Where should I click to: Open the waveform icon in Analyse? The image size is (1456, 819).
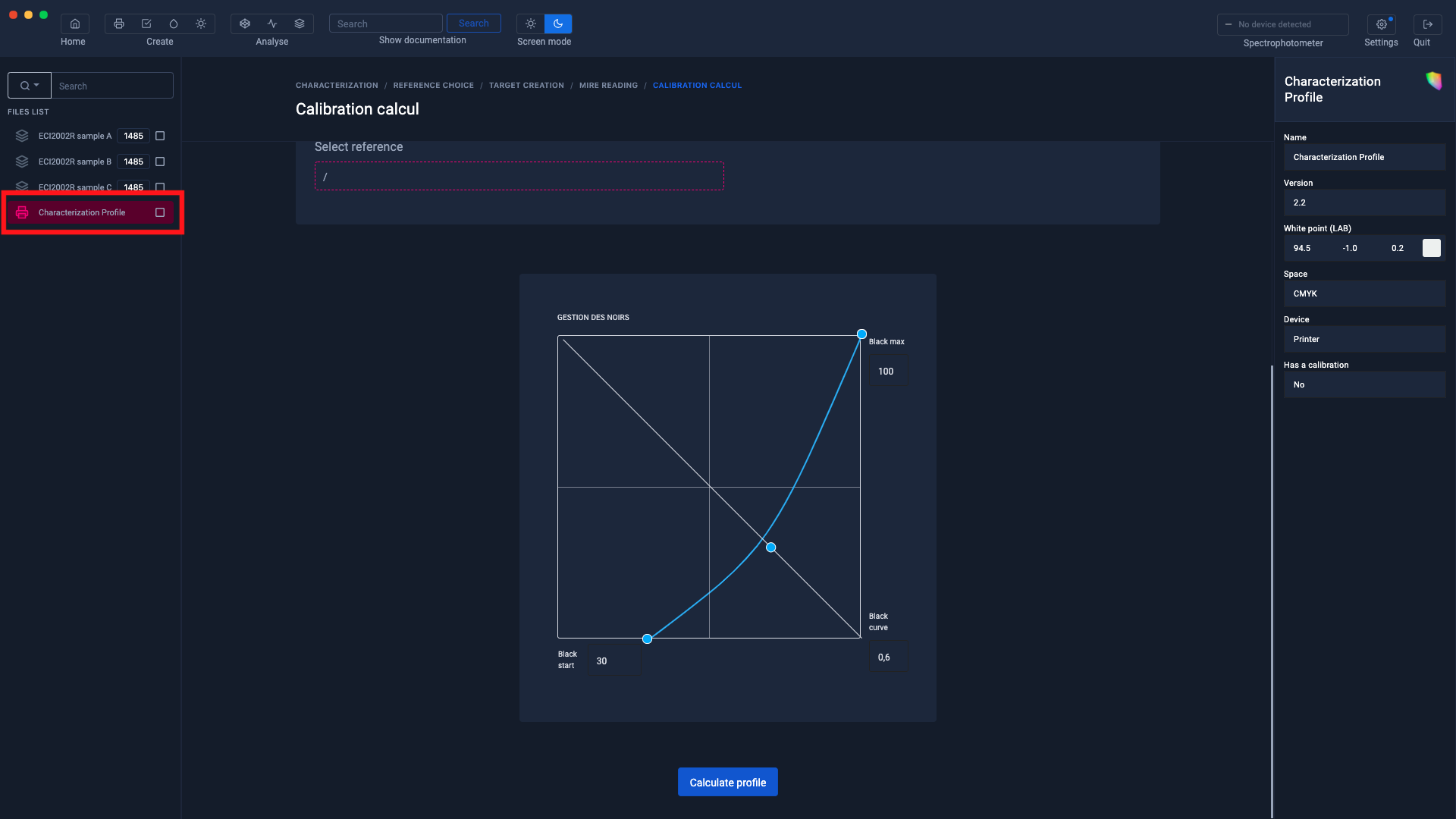coord(272,24)
